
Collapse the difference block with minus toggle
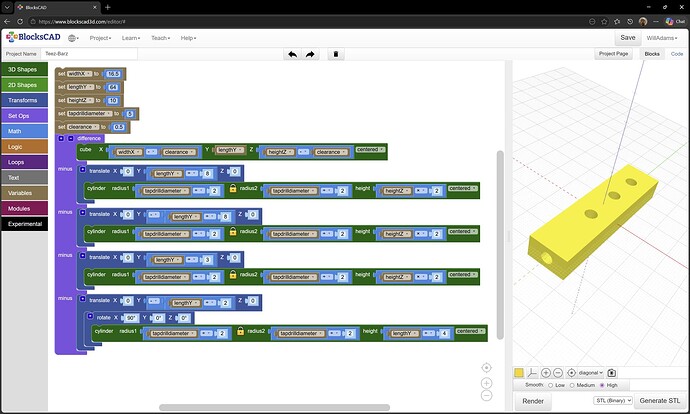(70, 138)
